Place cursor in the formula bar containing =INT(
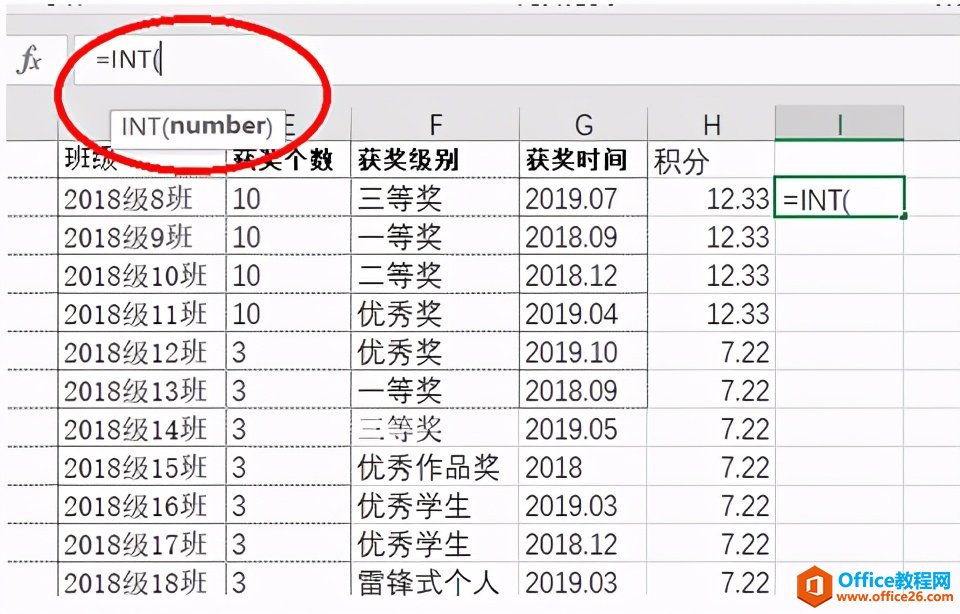960x614 pixels. [517, 60]
